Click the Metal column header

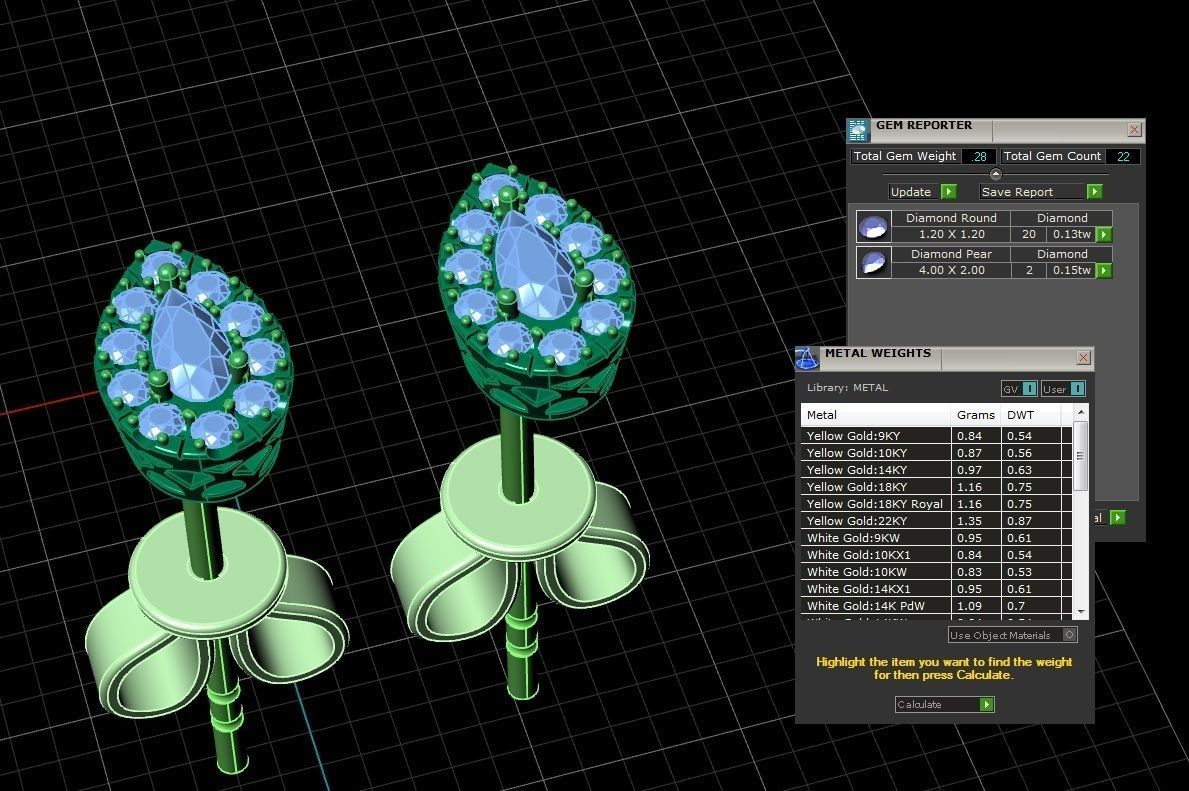click(x=876, y=415)
